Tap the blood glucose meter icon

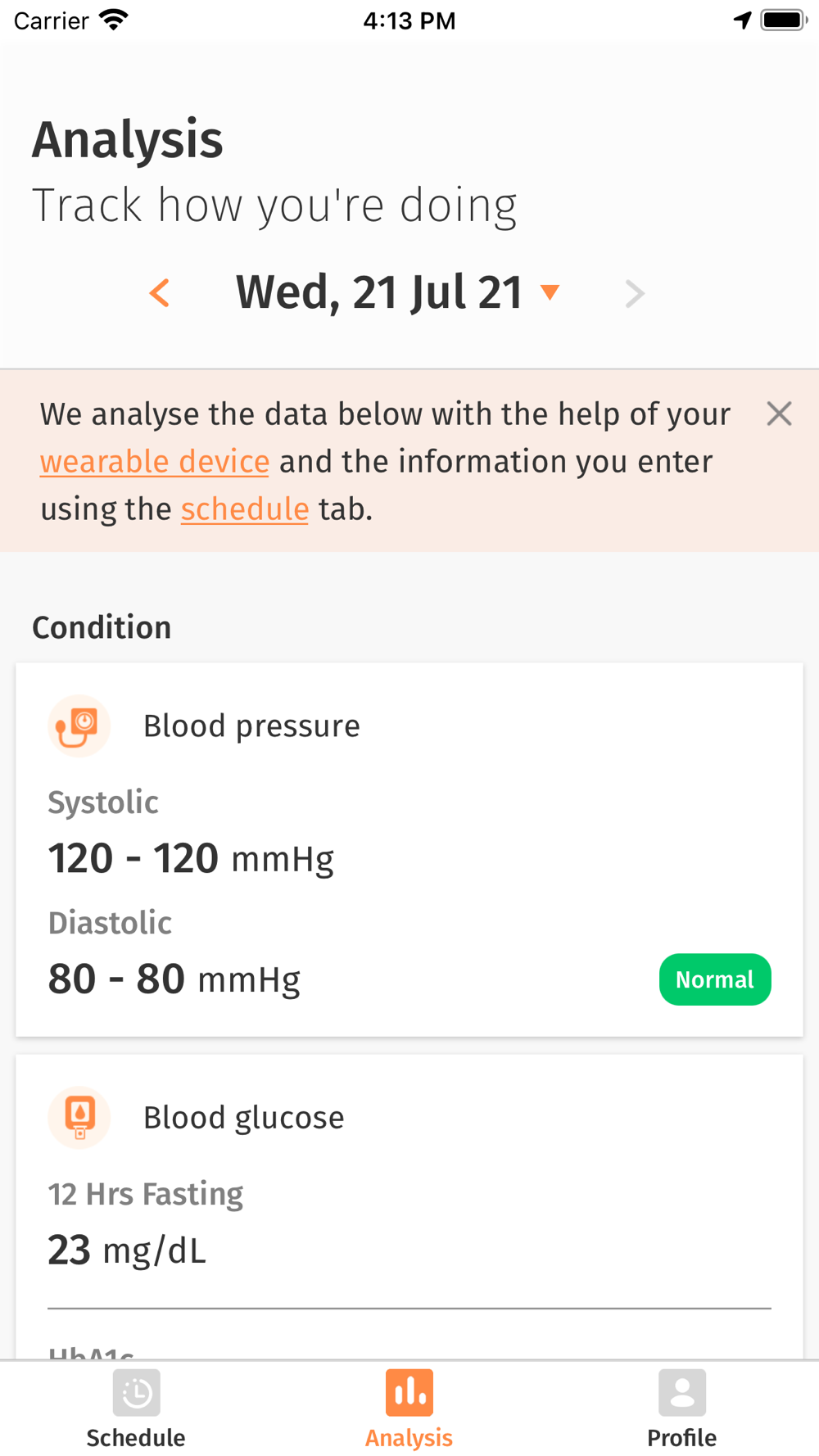[x=79, y=1118]
